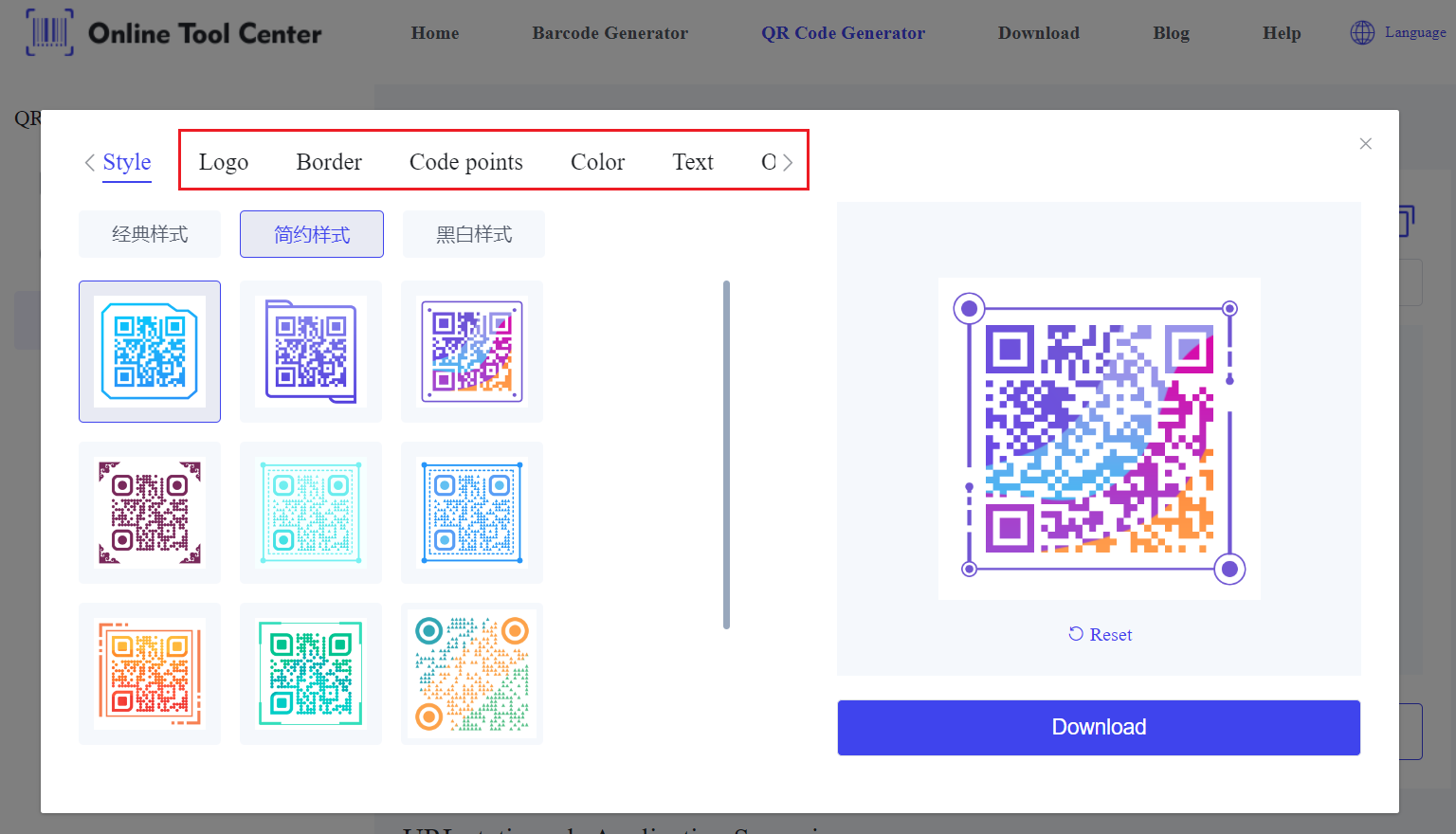Open the Barcode Generator page
1456x834 pixels.
pyautogui.click(x=610, y=33)
